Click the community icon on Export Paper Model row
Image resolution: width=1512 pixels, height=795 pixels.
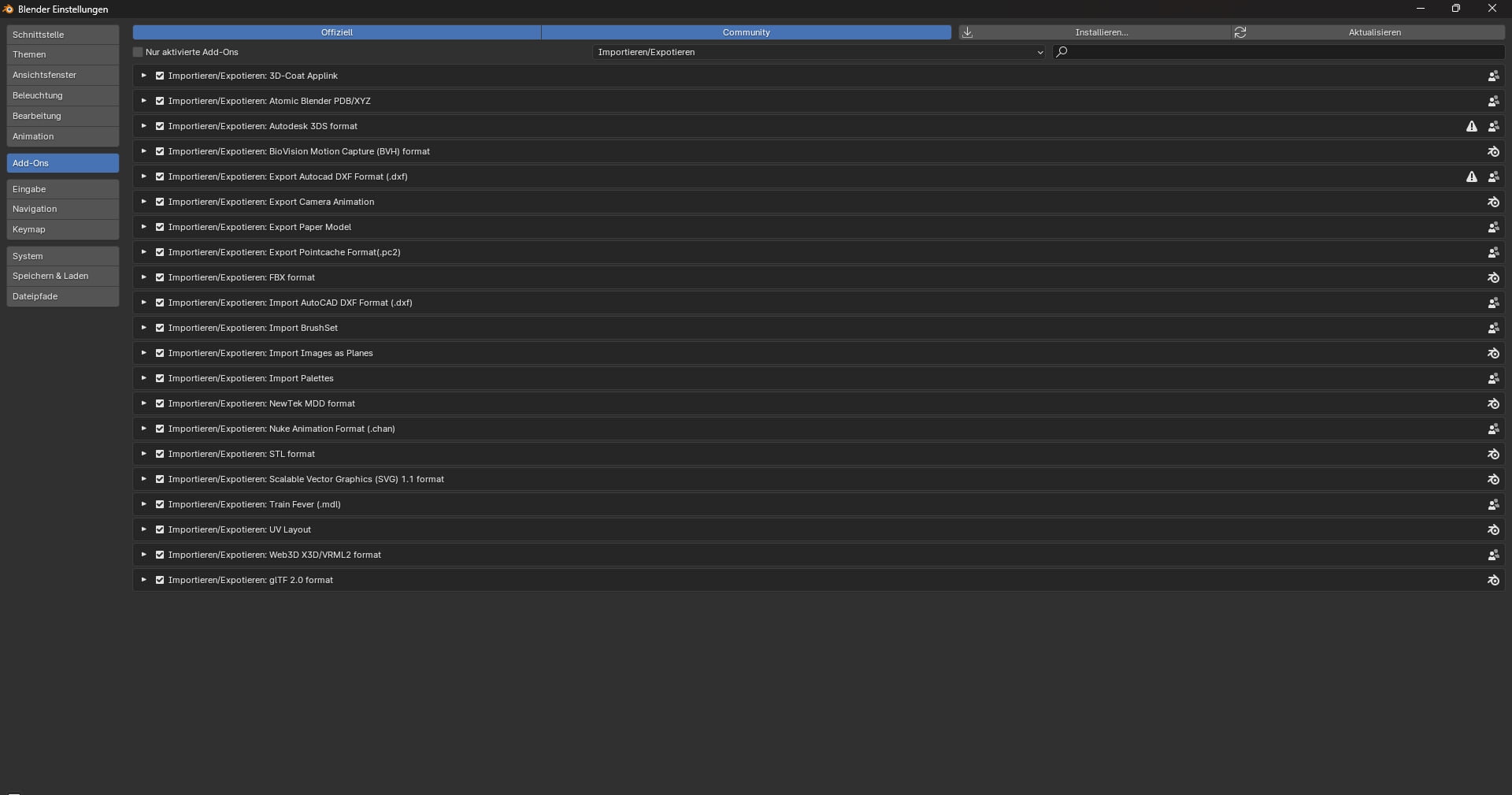[1492, 228]
